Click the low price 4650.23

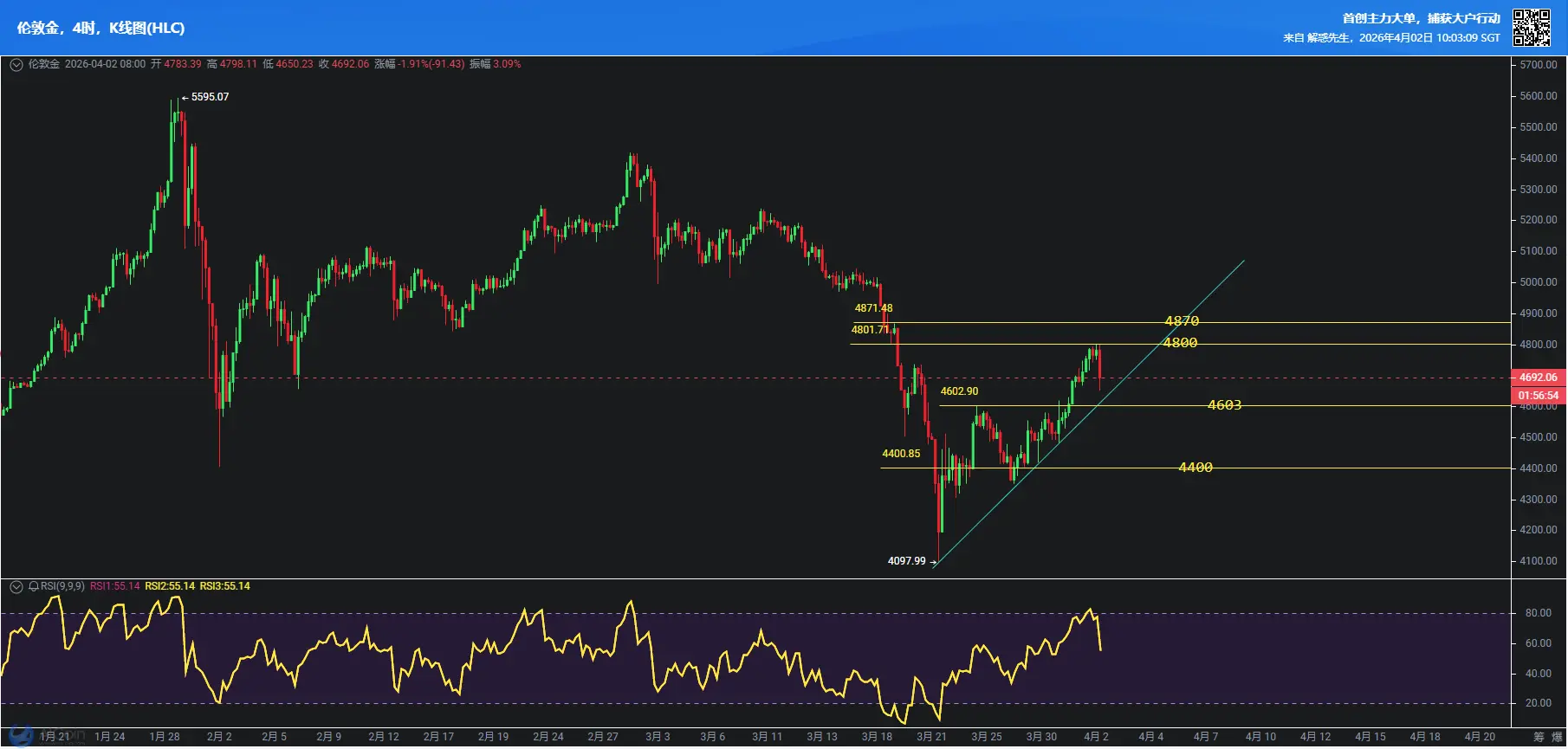coord(295,65)
